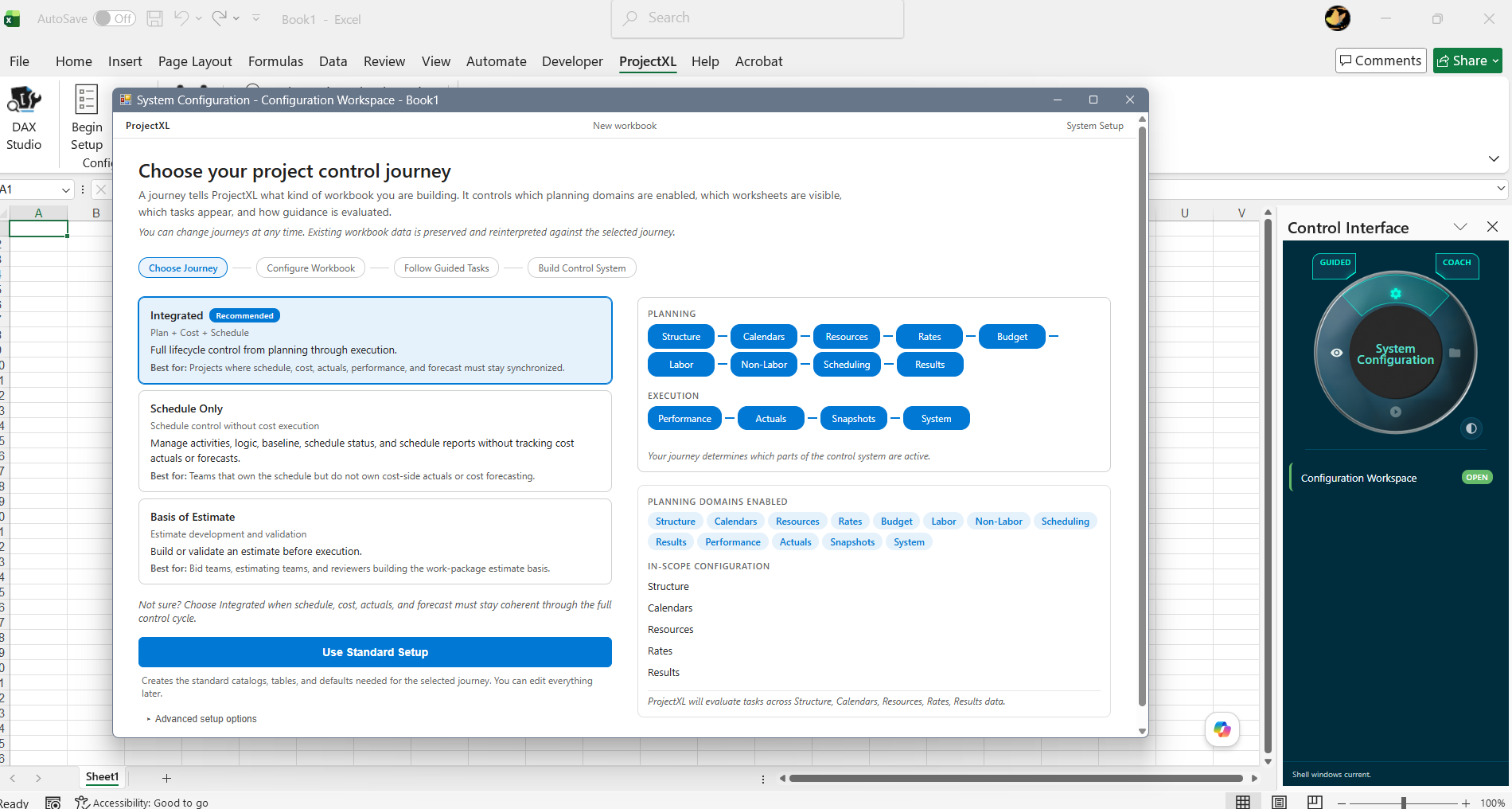
Task: Open the Name Box dropdown
Action: pos(65,190)
